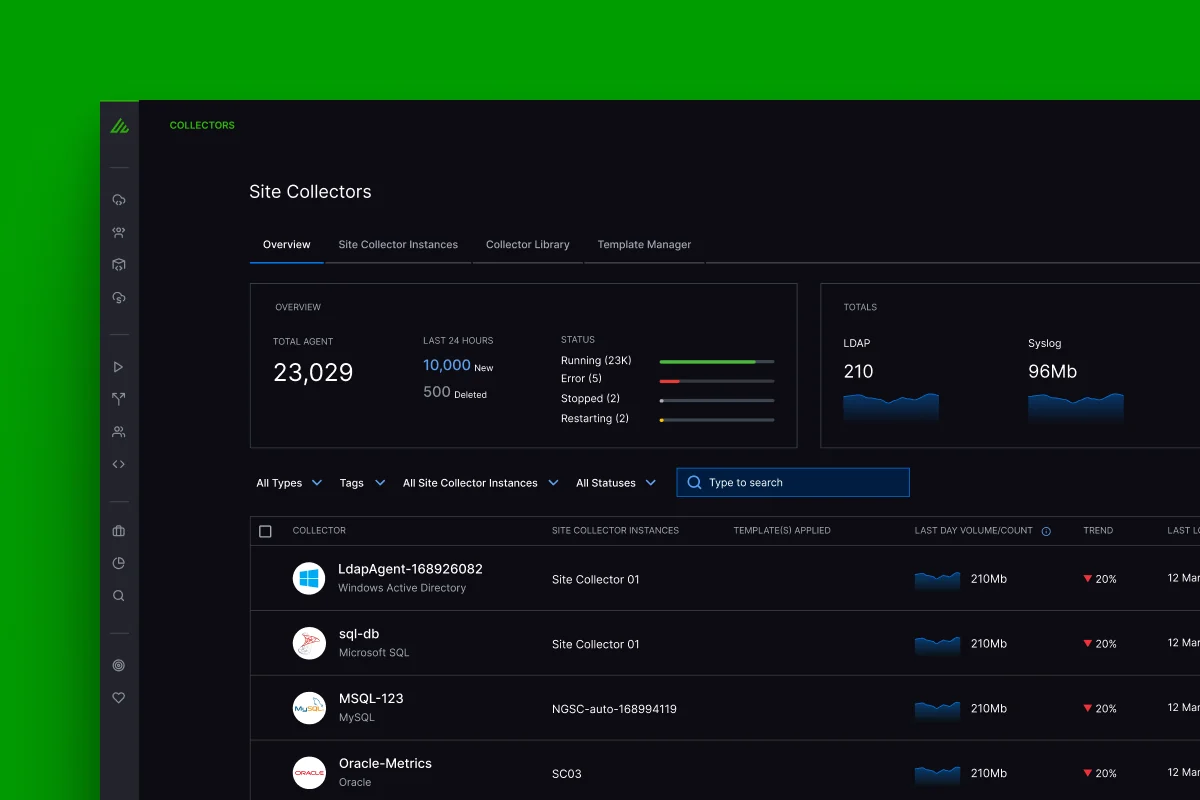This screenshot has width=1200, height=800.
Task: Click in the Type to search field
Action: 793,482
